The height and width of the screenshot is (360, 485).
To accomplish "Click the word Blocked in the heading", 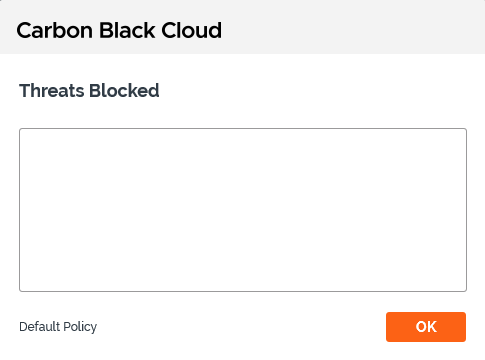I will tap(124, 91).
